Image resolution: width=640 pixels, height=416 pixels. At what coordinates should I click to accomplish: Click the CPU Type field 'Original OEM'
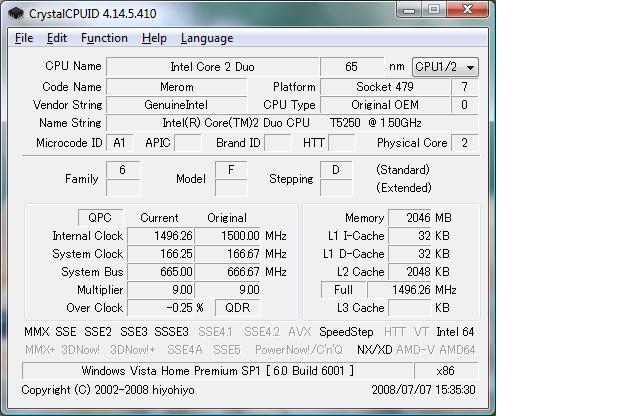click(385, 105)
